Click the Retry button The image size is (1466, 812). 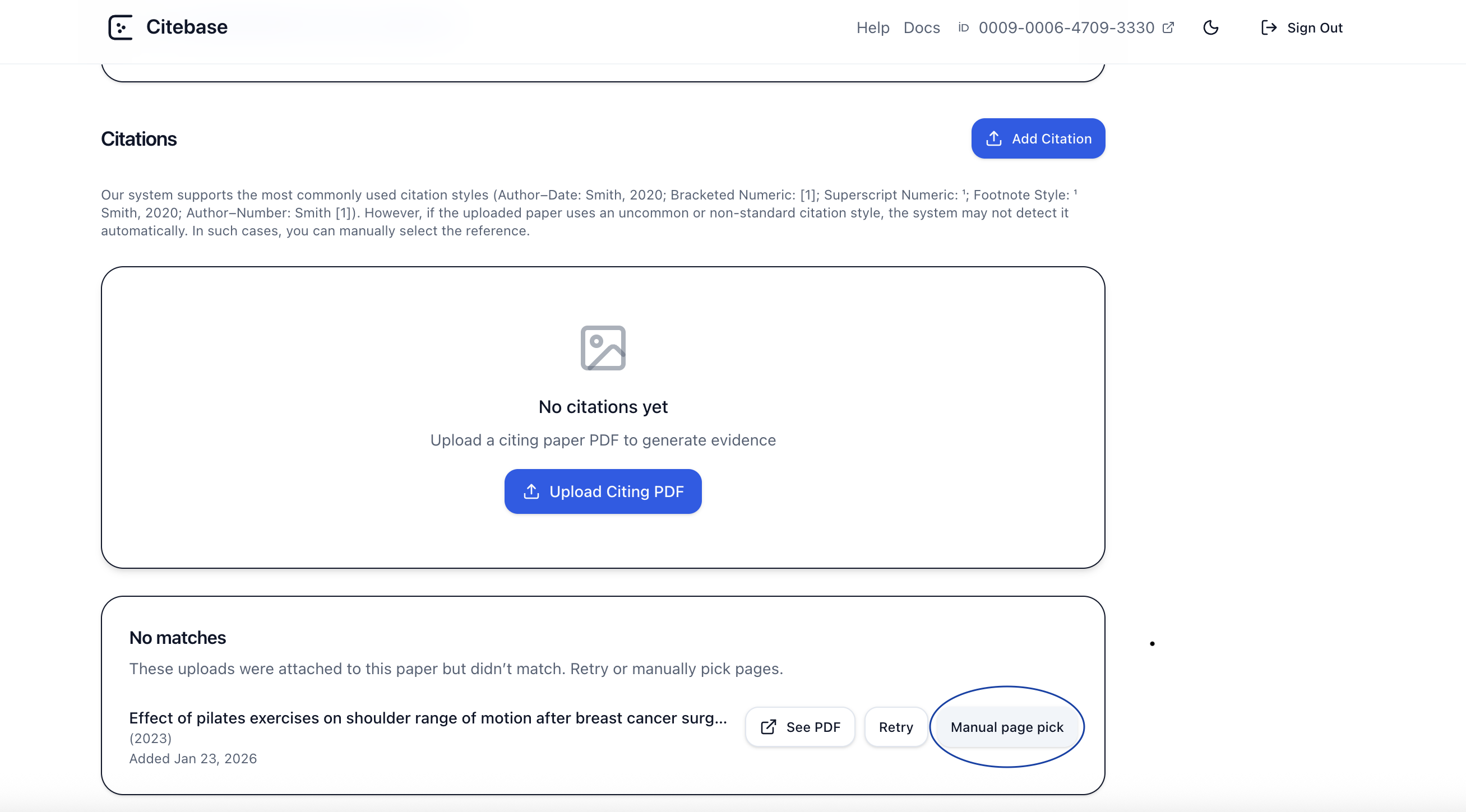[895, 727]
